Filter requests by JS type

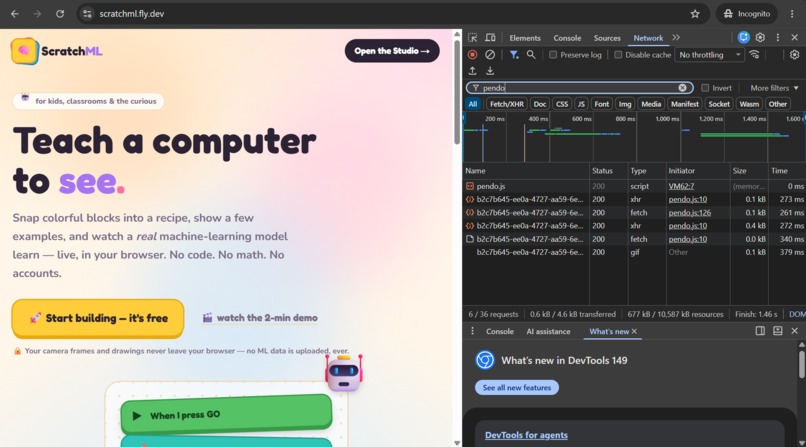pyautogui.click(x=581, y=104)
